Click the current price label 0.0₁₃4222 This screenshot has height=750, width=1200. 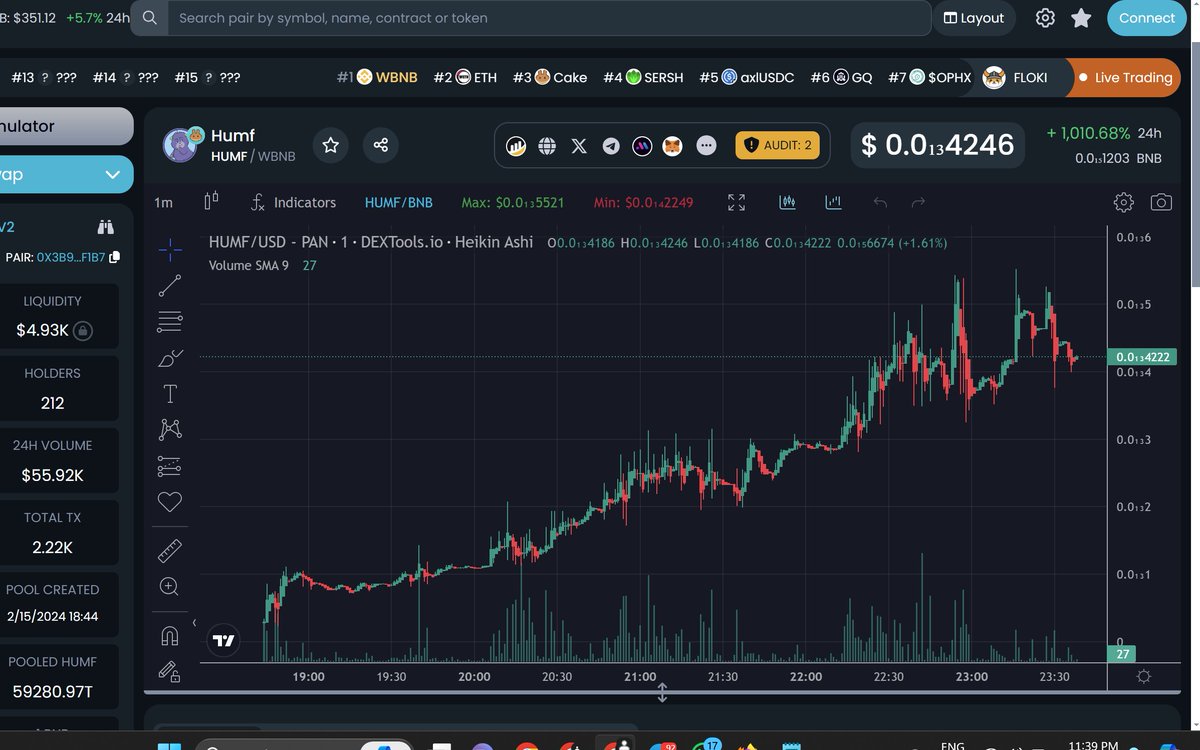point(1140,357)
